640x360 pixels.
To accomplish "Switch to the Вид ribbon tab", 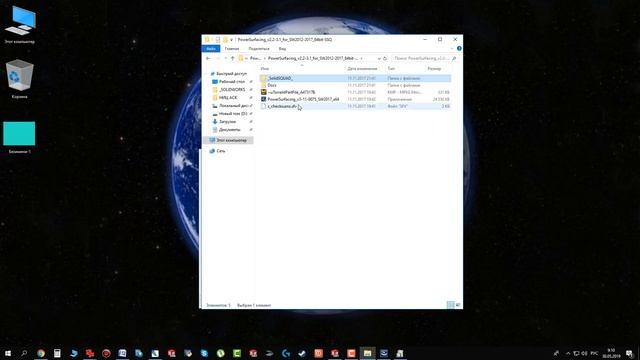I will point(282,49).
